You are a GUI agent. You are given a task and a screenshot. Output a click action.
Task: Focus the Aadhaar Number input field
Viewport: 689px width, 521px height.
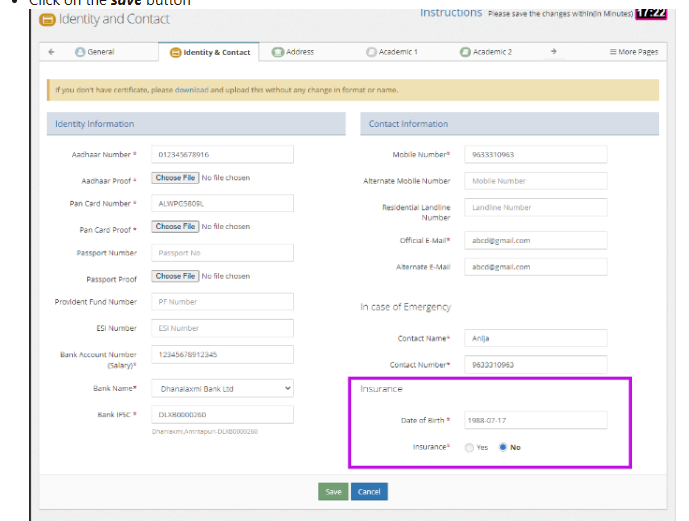(222, 154)
